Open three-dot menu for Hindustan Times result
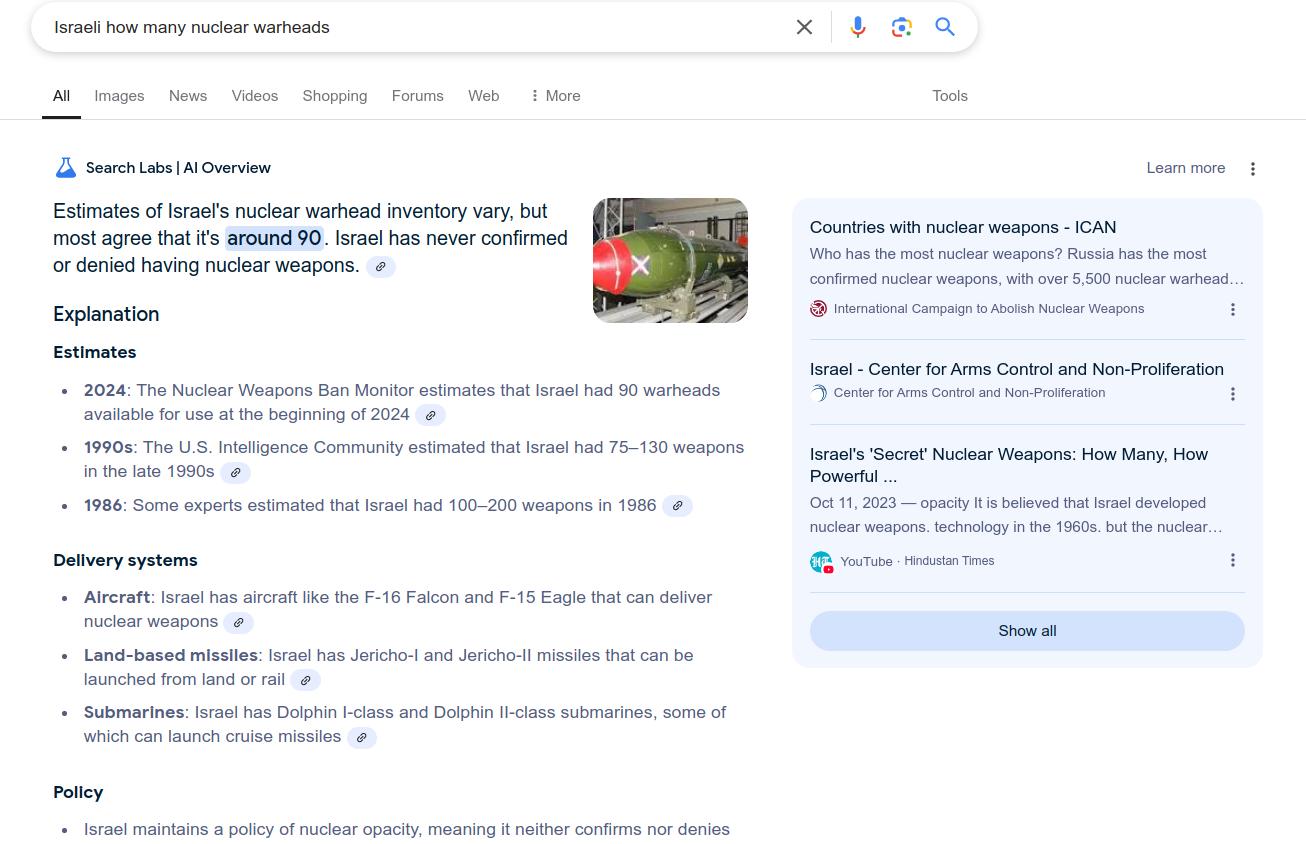The width and height of the screenshot is (1306, 844). pos(1232,561)
